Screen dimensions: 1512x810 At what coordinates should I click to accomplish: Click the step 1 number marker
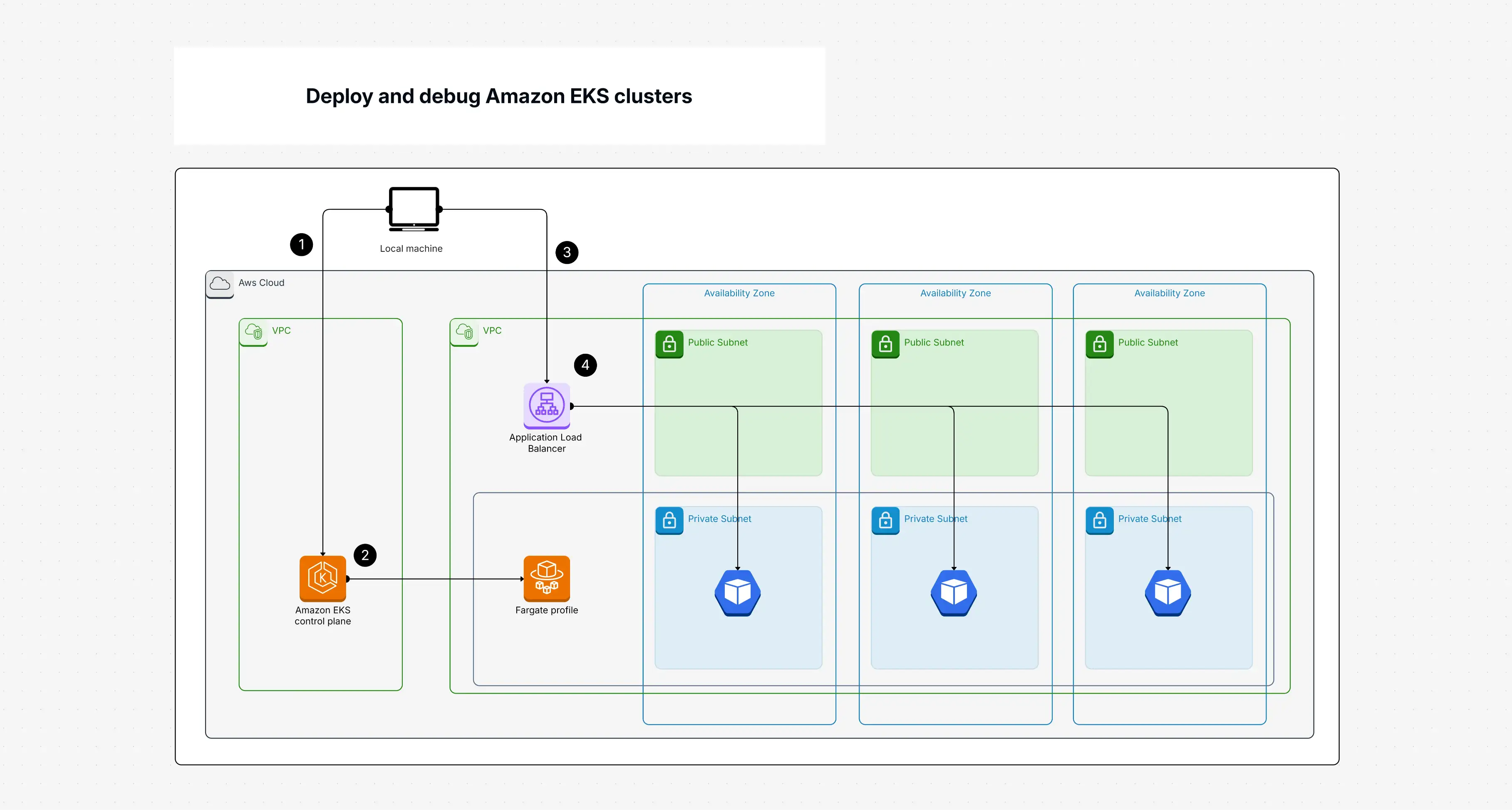click(x=302, y=244)
